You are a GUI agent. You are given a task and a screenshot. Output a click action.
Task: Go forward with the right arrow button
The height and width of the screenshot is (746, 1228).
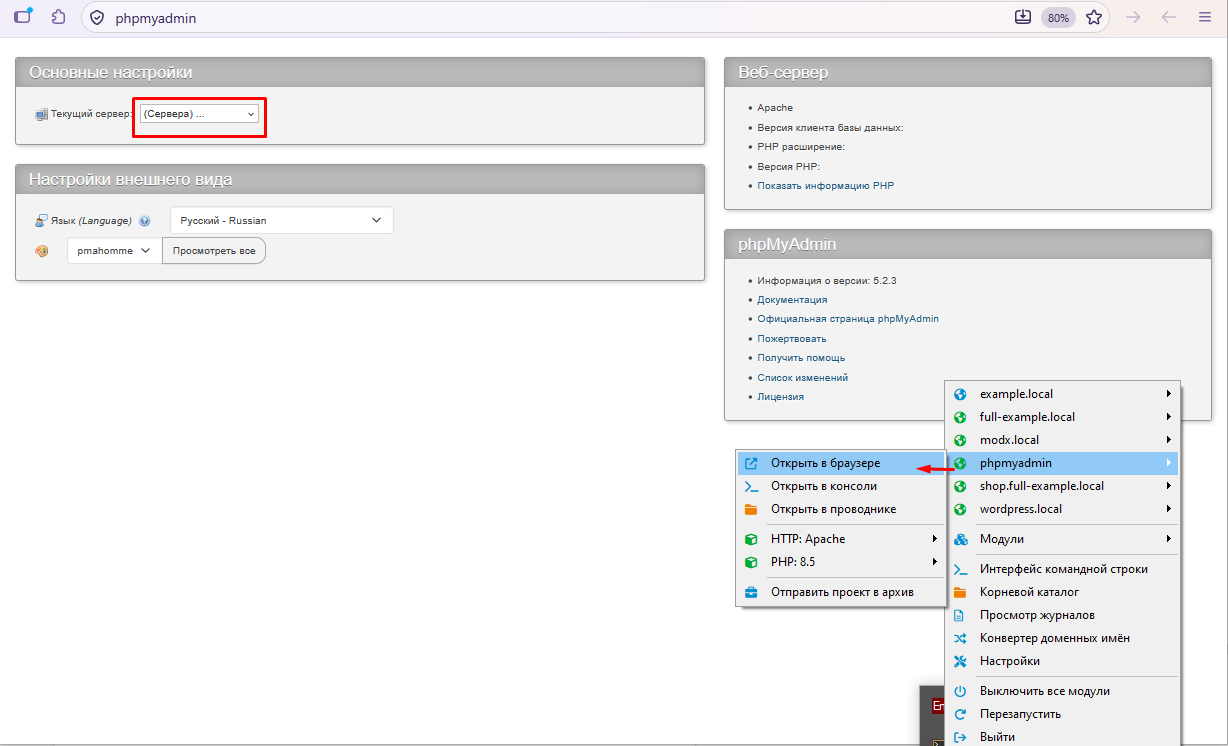[1133, 17]
